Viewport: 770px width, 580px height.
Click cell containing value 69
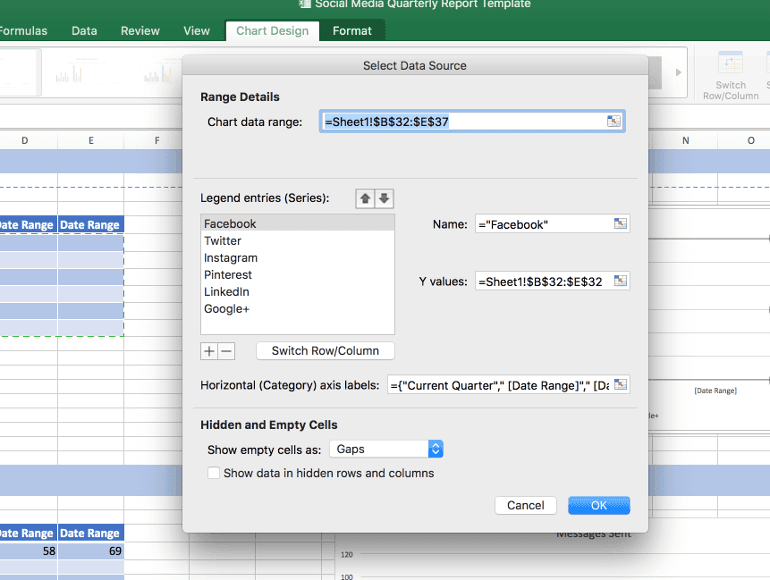pos(91,551)
